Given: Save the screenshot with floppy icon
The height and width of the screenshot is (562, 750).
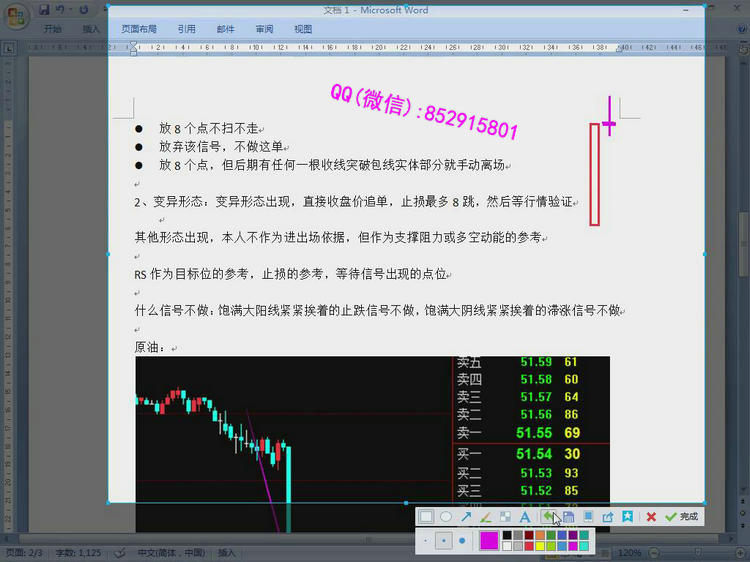Looking at the screenshot, I should pos(568,517).
